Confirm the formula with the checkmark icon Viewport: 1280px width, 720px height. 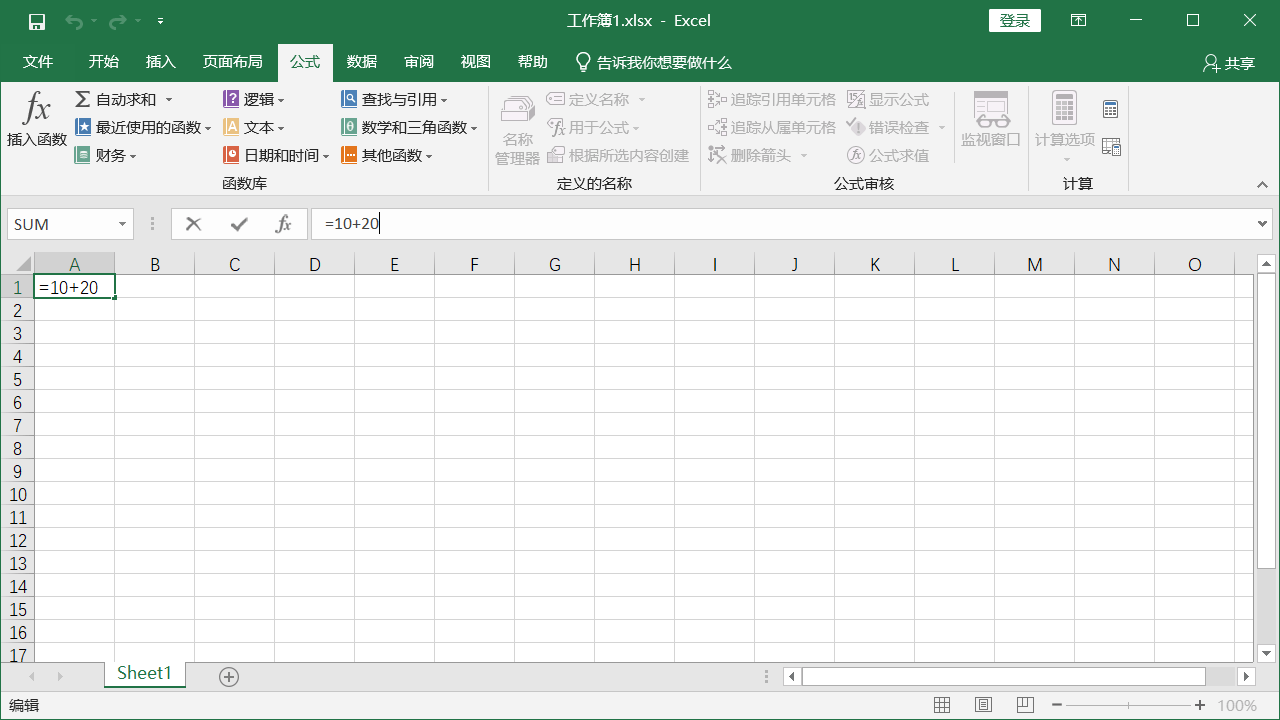pos(239,224)
